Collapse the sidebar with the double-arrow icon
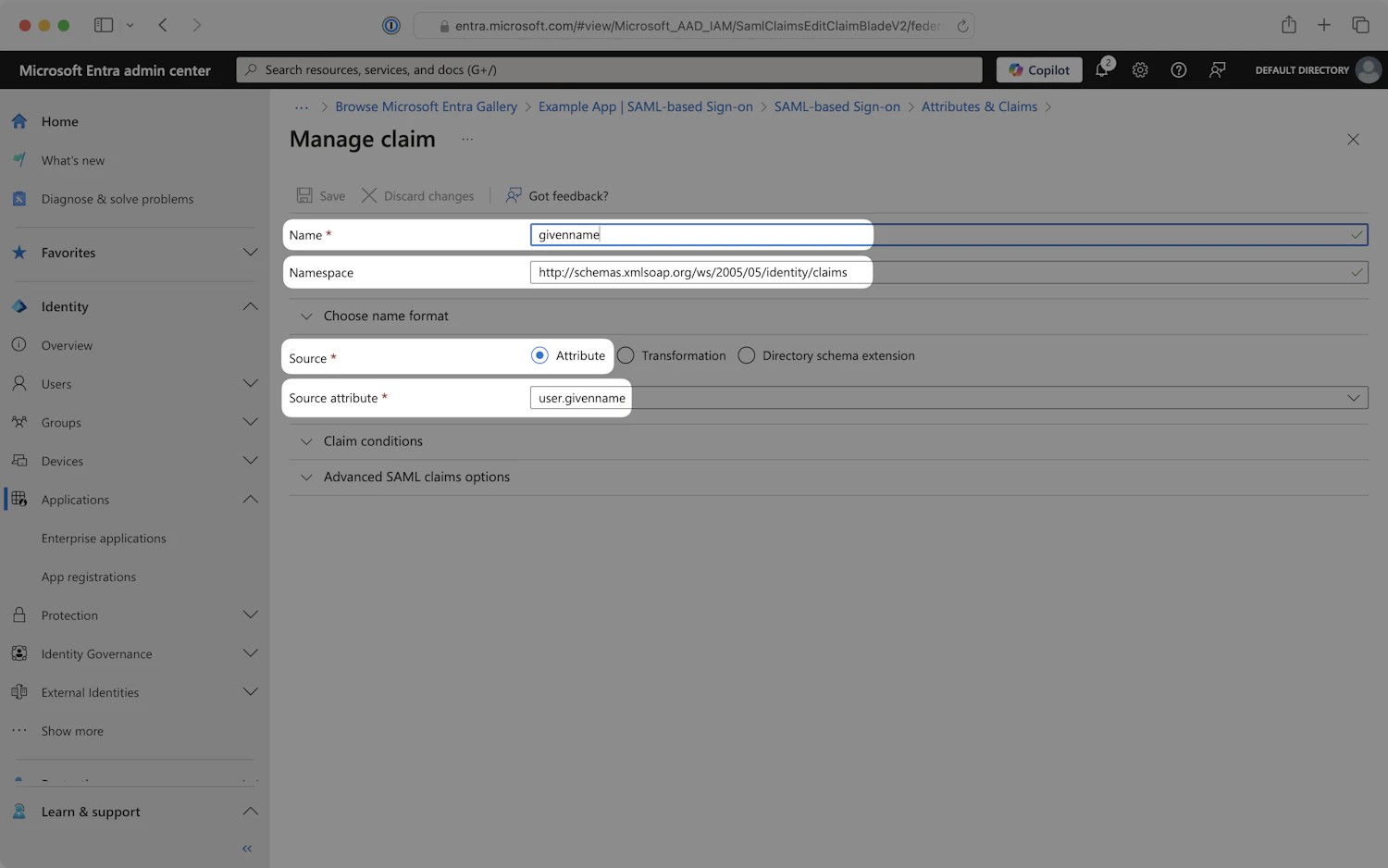This screenshot has height=868, width=1388. point(247,849)
